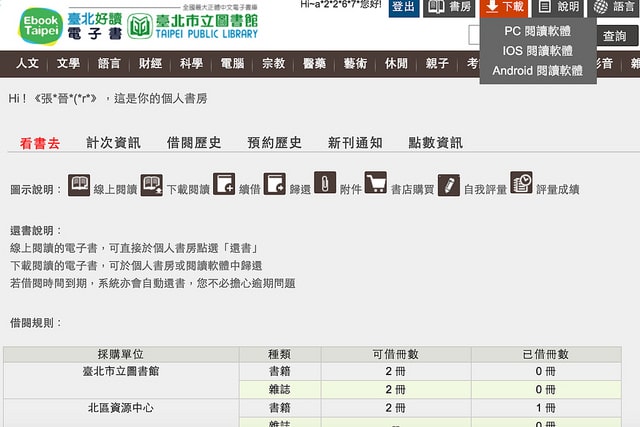This screenshot has width=640, height=427.
Task: Open the 下載 download dropdown menu
Action: tap(505, 7)
